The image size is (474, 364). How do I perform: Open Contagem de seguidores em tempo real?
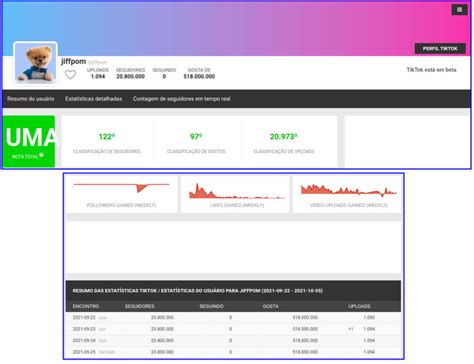click(182, 99)
